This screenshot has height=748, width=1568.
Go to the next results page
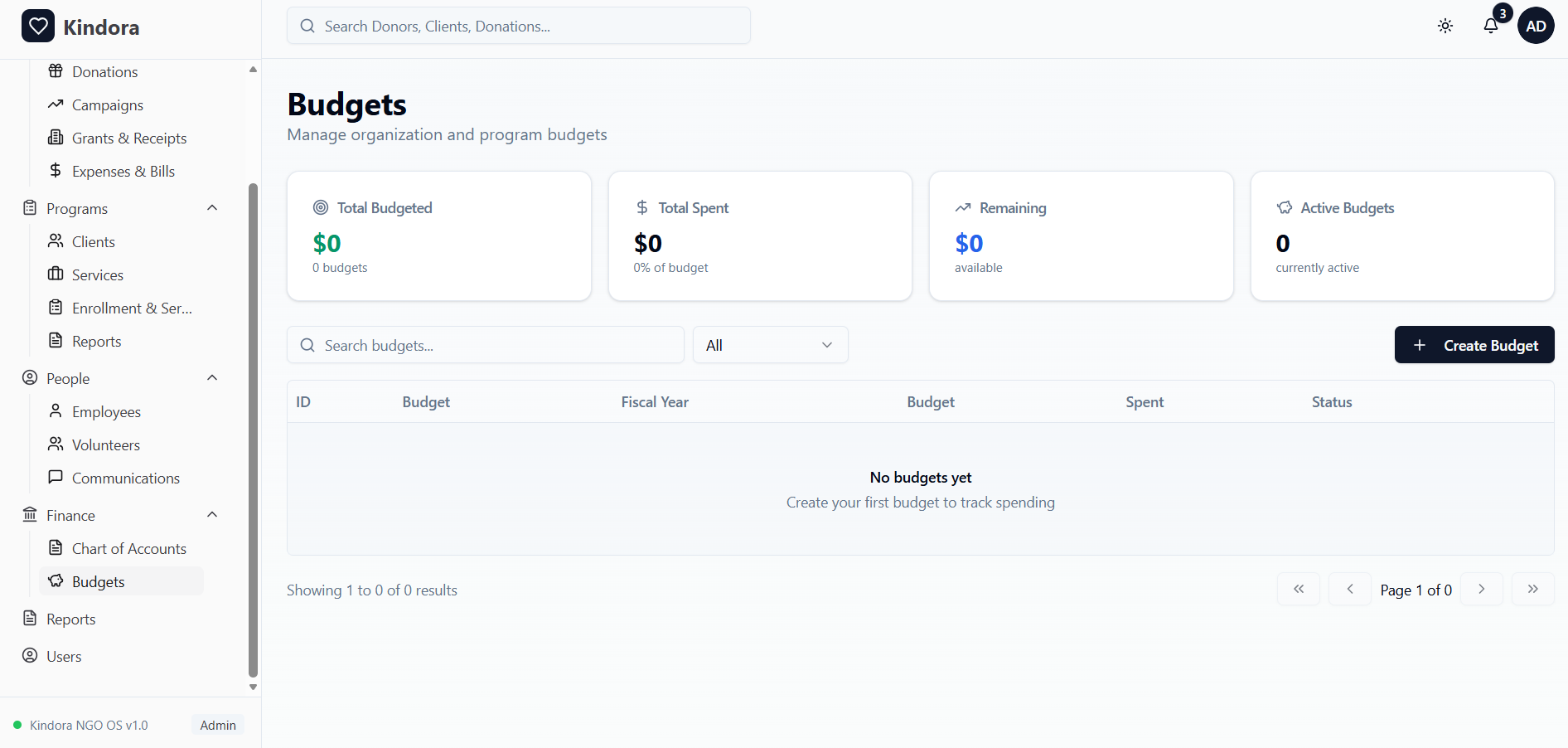[1482, 589]
